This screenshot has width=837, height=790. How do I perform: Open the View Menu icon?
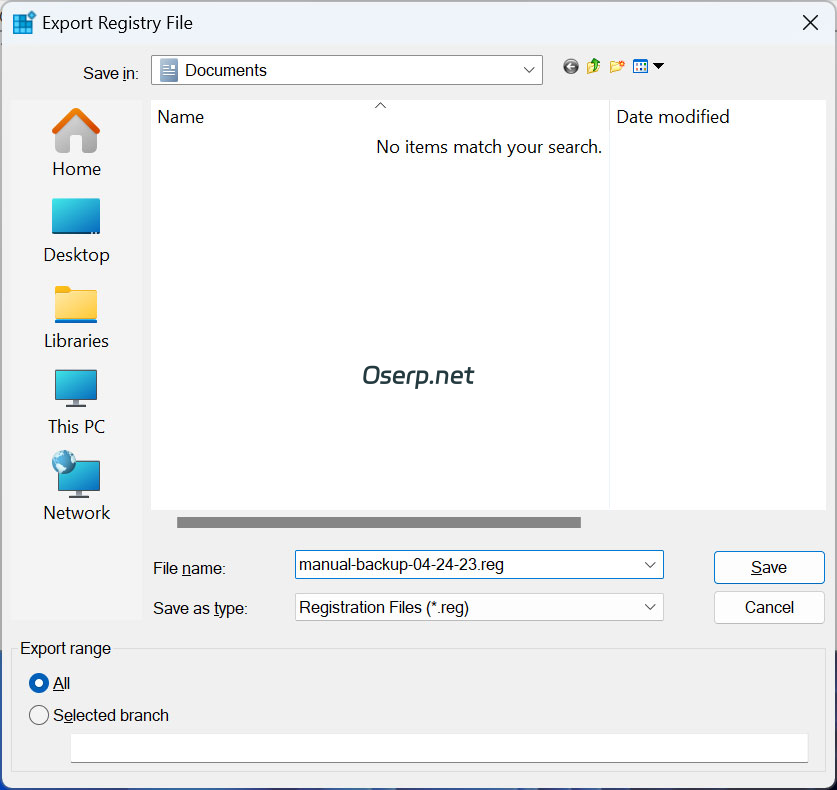point(647,67)
